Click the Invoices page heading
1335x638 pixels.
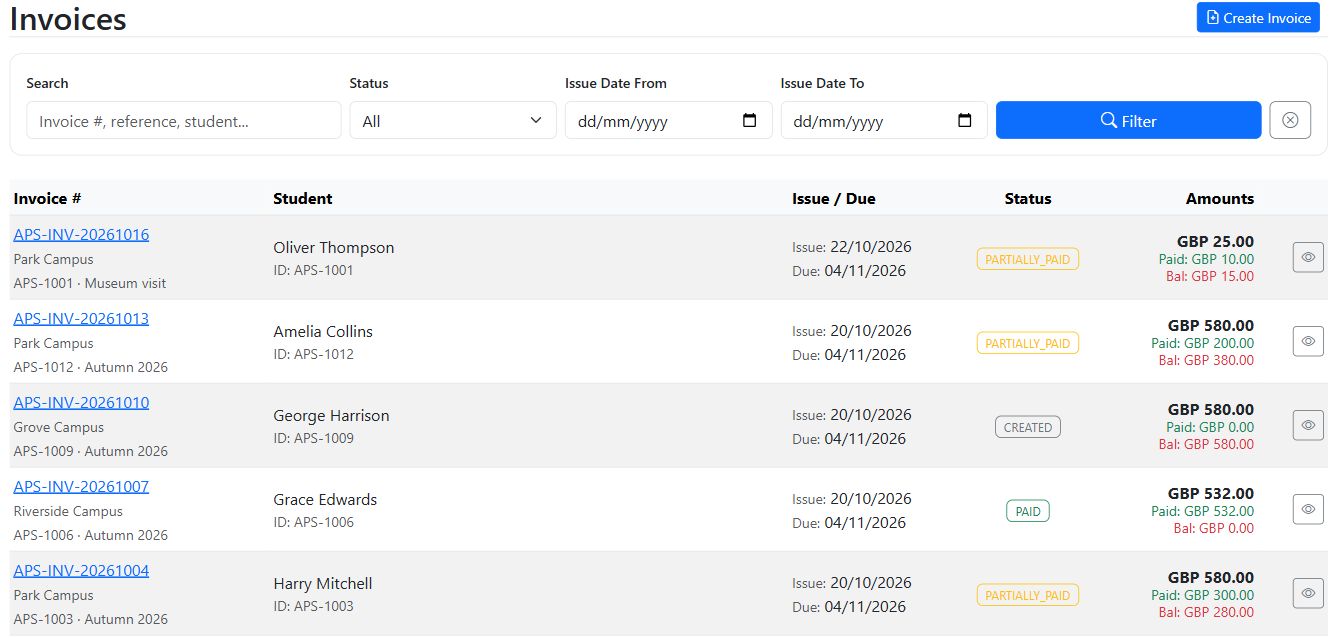(68, 18)
